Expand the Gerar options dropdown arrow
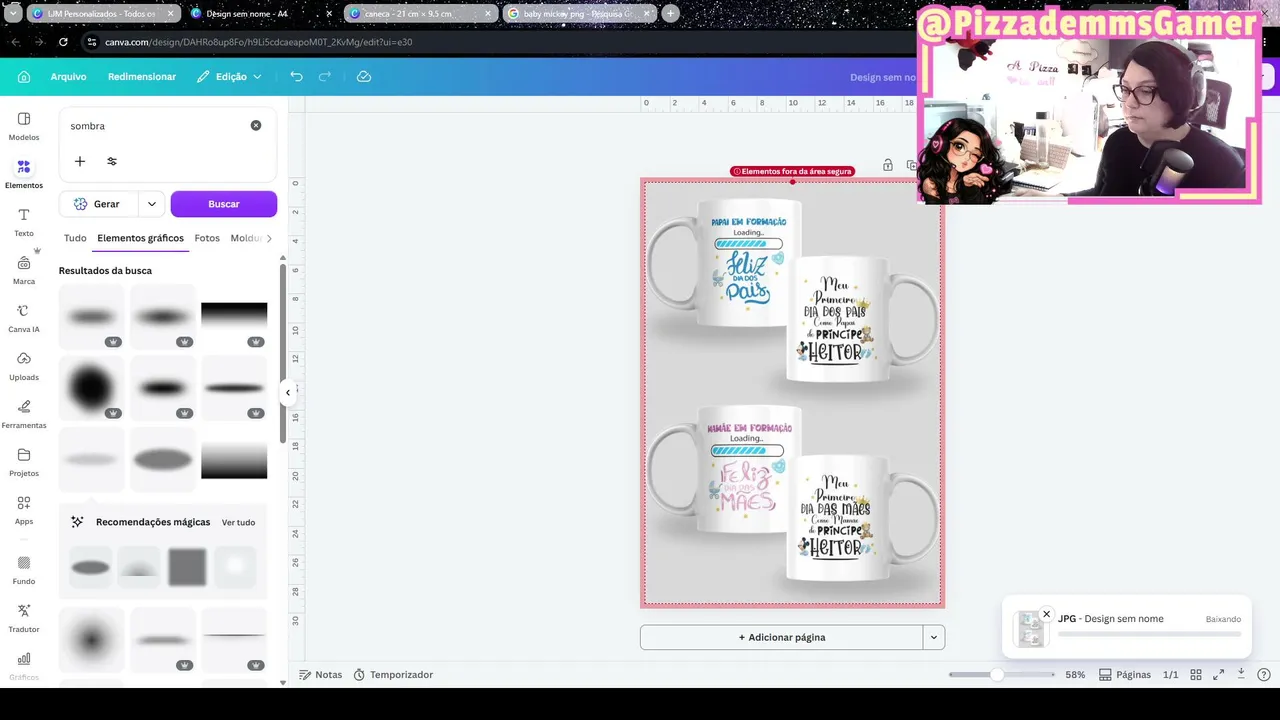 (x=152, y=204)
